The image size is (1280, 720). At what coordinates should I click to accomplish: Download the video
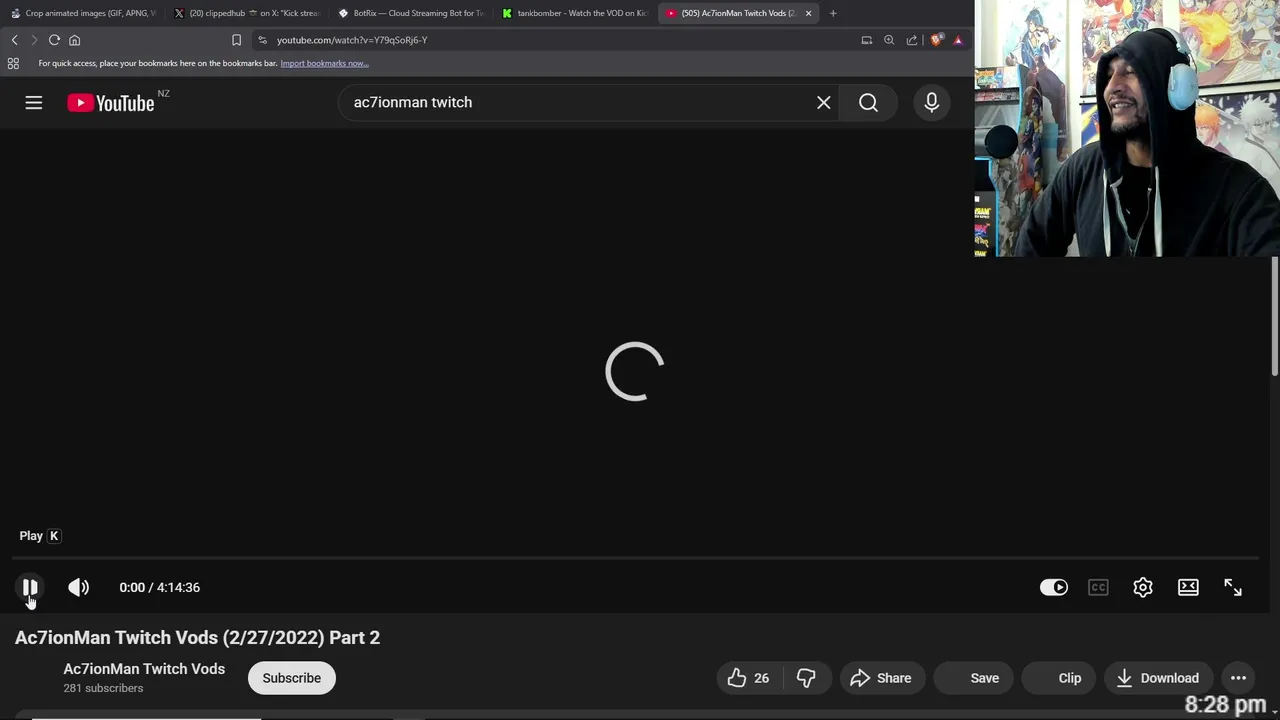point(1158,678)
